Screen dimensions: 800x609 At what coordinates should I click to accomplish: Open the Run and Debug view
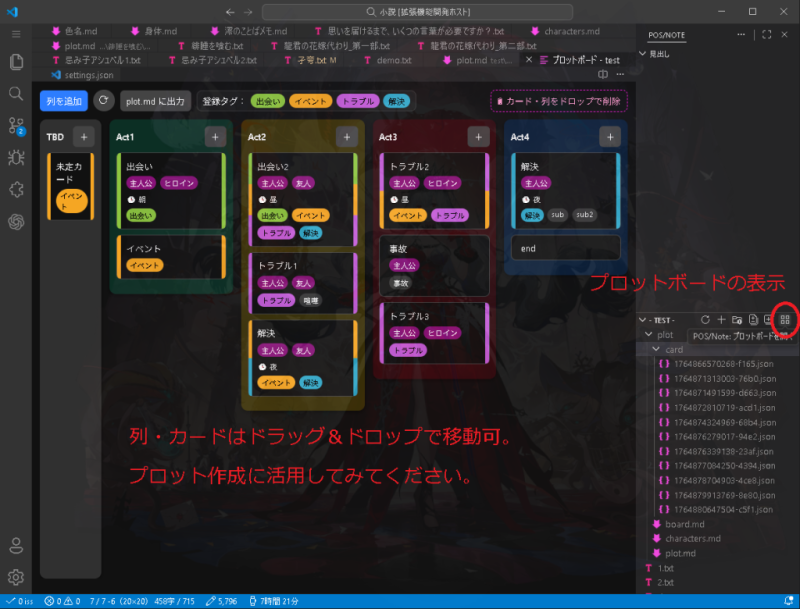coord(14,156)
